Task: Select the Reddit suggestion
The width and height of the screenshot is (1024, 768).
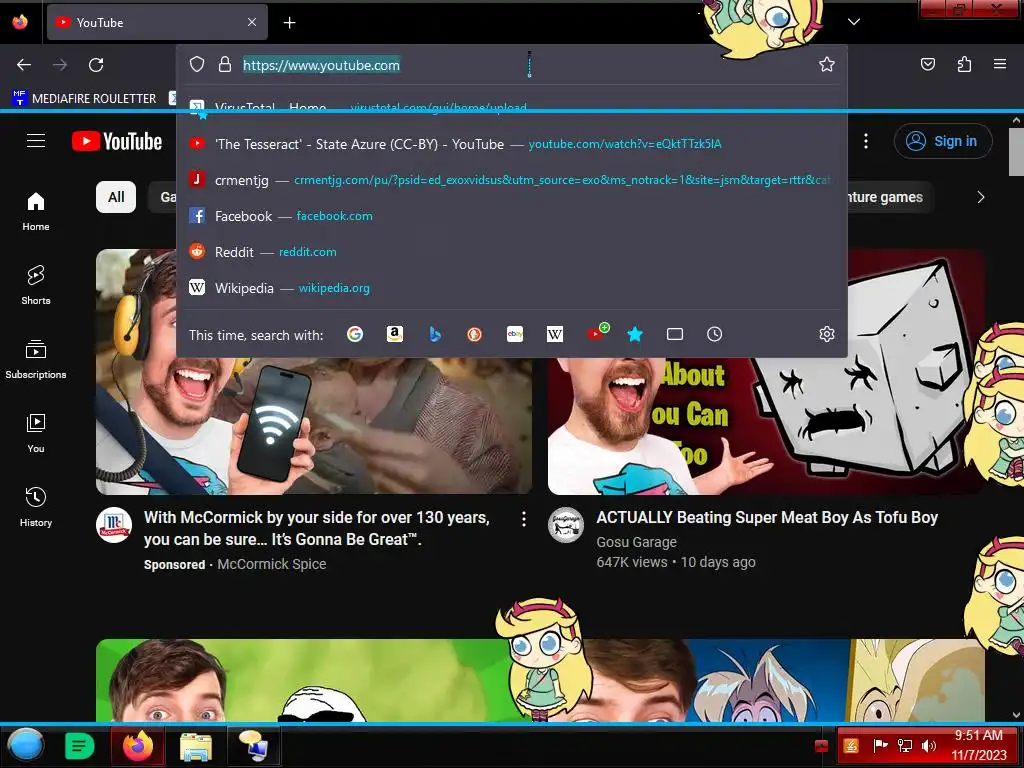Action: point(512,252)
